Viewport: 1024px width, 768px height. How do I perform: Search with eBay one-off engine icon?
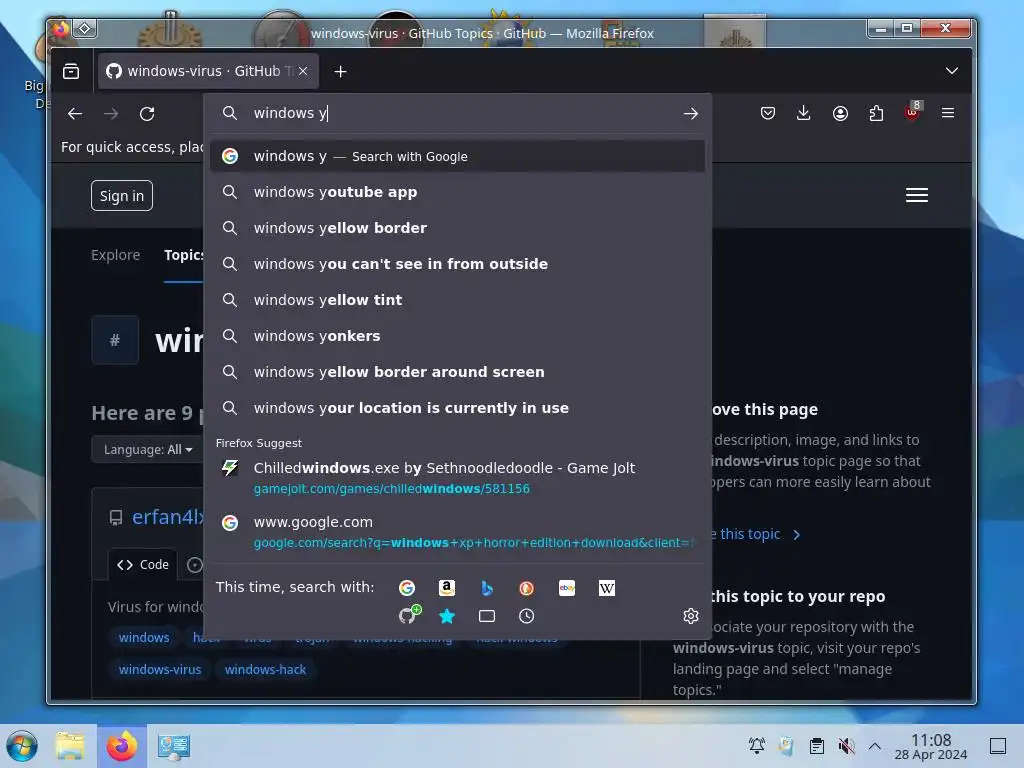[567, 588]
